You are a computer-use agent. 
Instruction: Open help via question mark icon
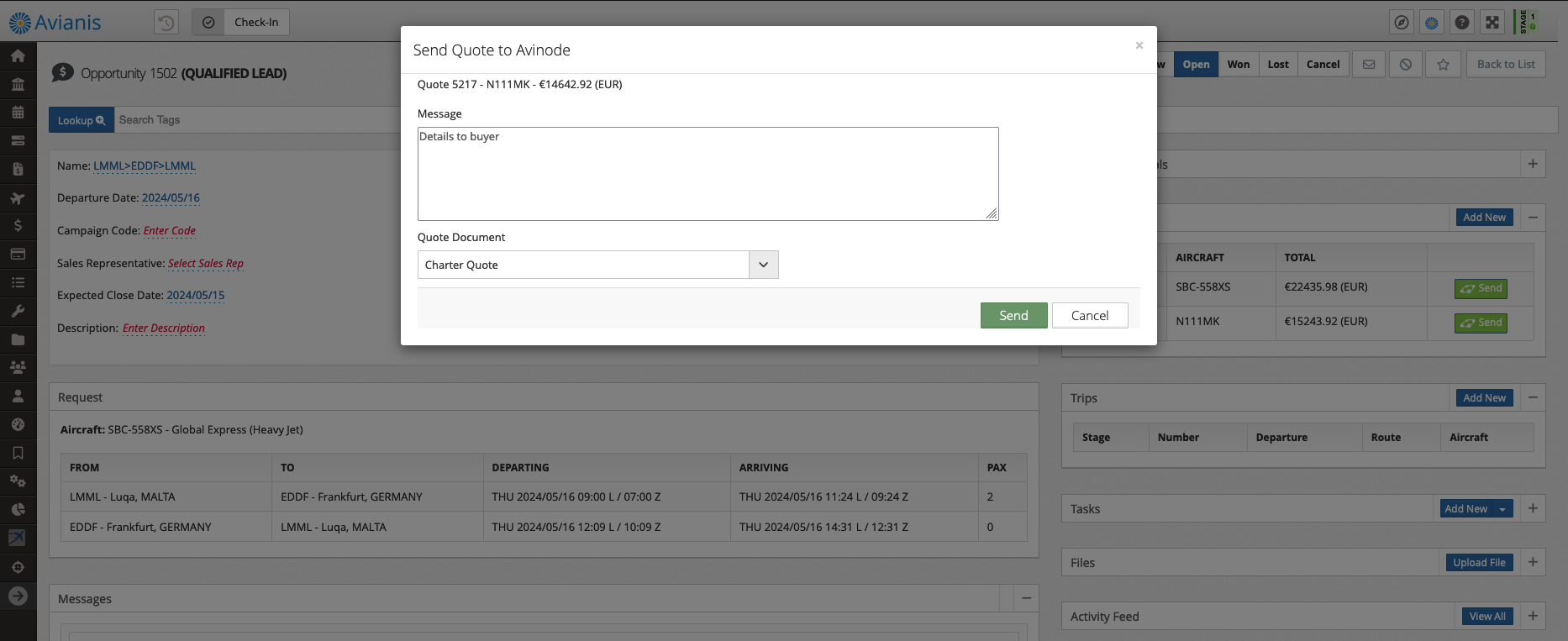1462,23
